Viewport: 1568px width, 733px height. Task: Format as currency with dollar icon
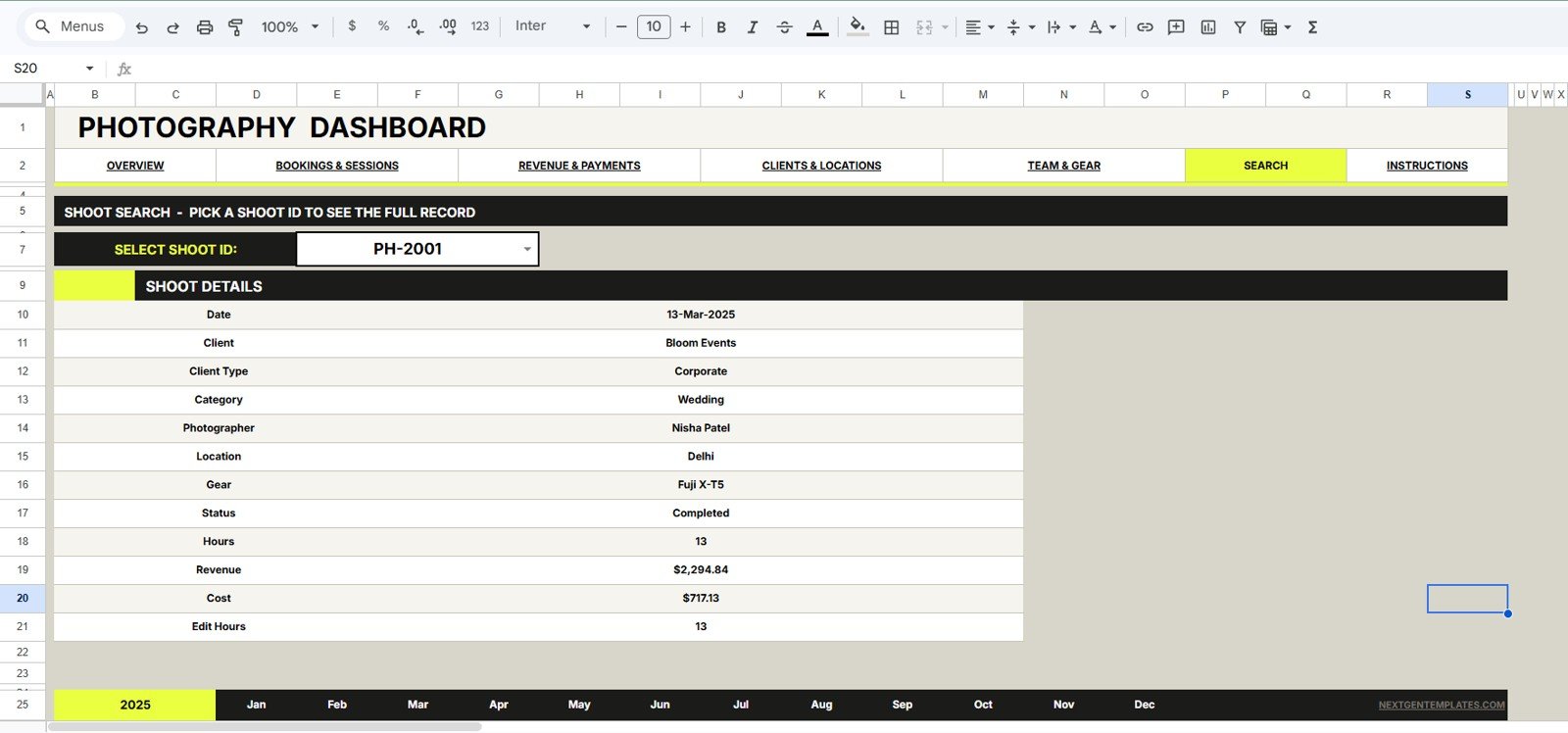[352, 26]
